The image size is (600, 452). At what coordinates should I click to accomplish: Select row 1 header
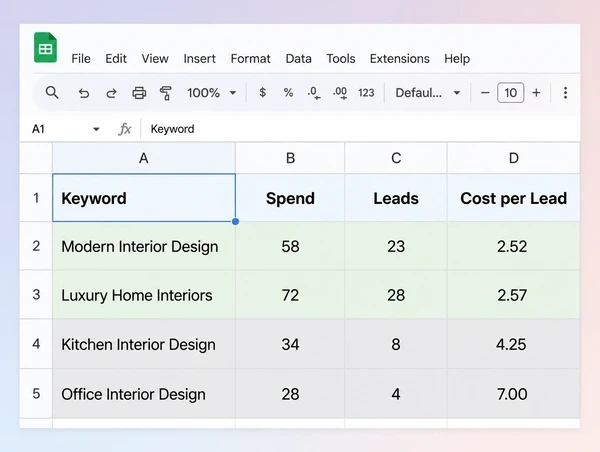(36, 198)
